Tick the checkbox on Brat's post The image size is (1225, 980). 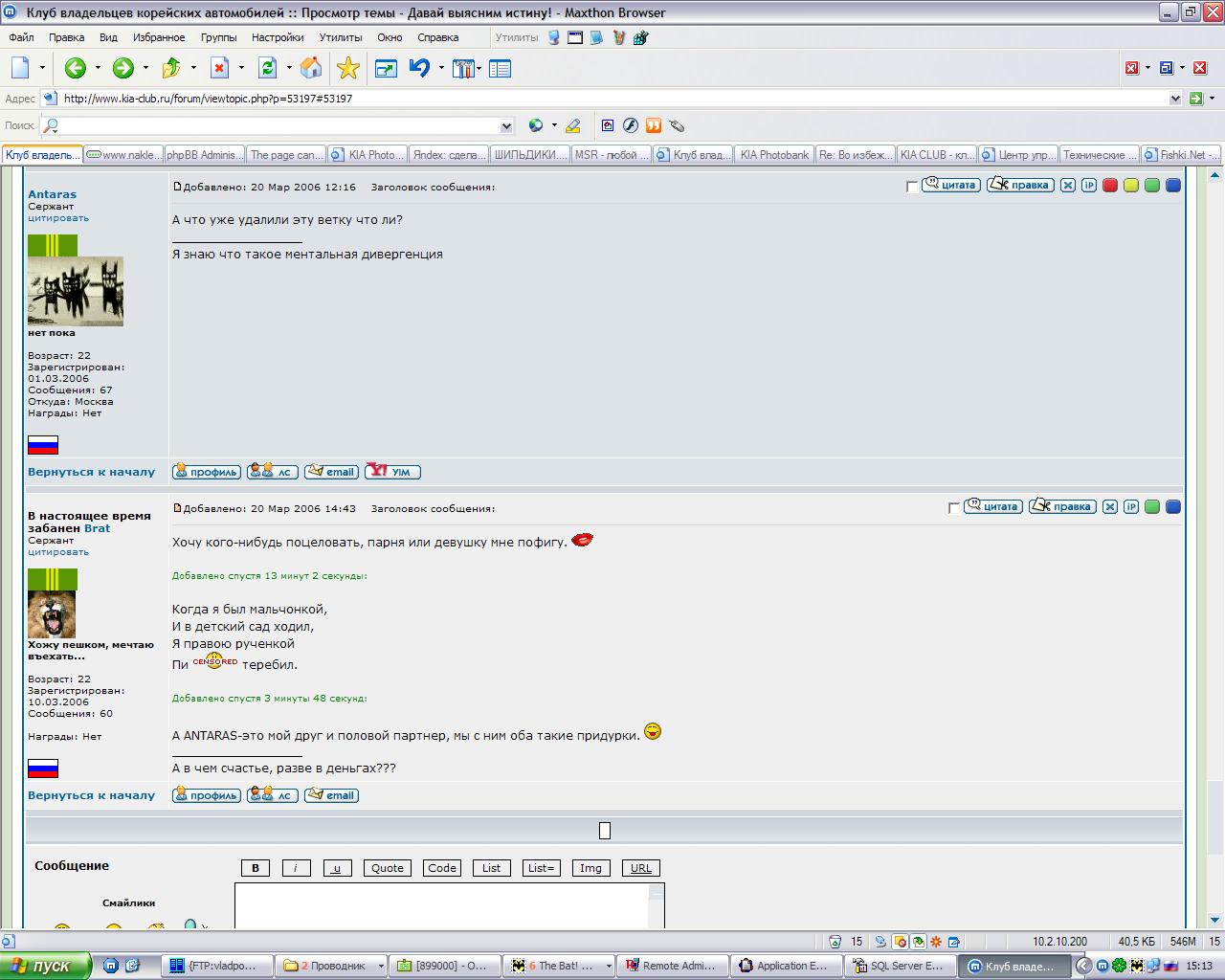click(x=954, y=508)
